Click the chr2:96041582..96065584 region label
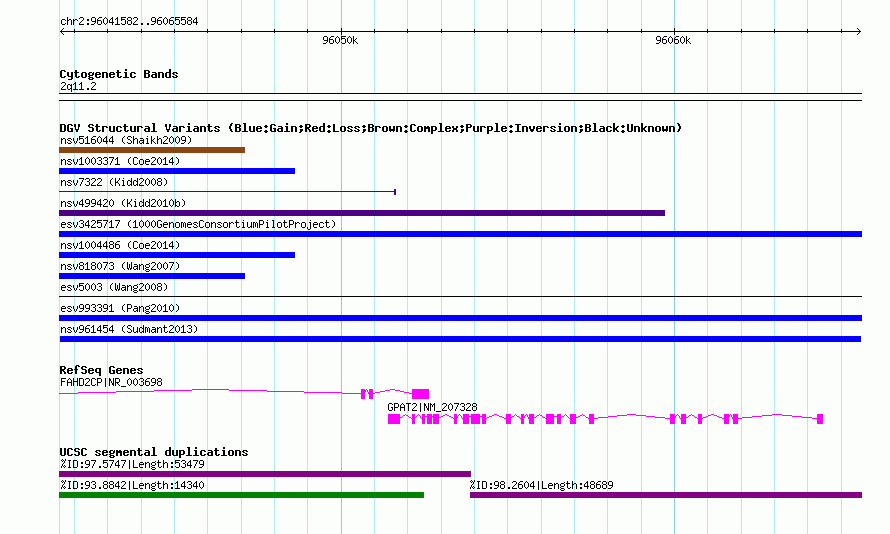890x534 pixels. (129, 22)
